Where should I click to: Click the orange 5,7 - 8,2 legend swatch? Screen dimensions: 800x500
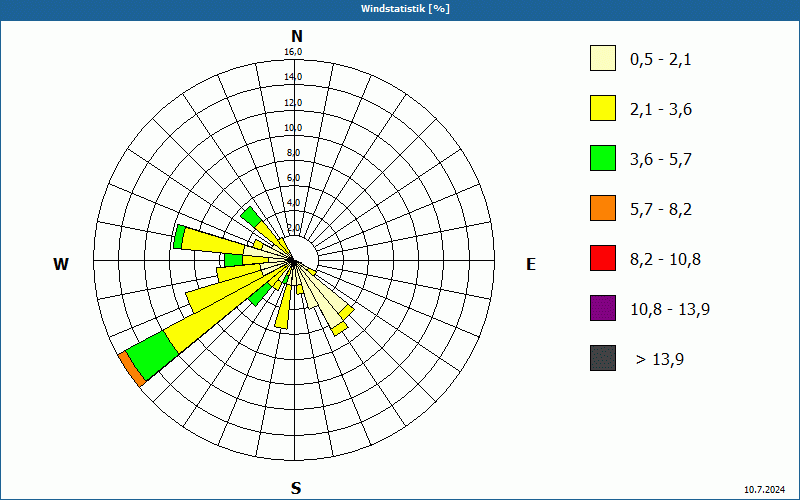(x=603, y=208)
